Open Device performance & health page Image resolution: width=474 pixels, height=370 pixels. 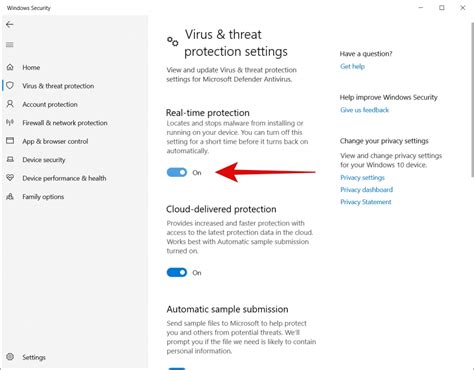click(x=64, y=178)
